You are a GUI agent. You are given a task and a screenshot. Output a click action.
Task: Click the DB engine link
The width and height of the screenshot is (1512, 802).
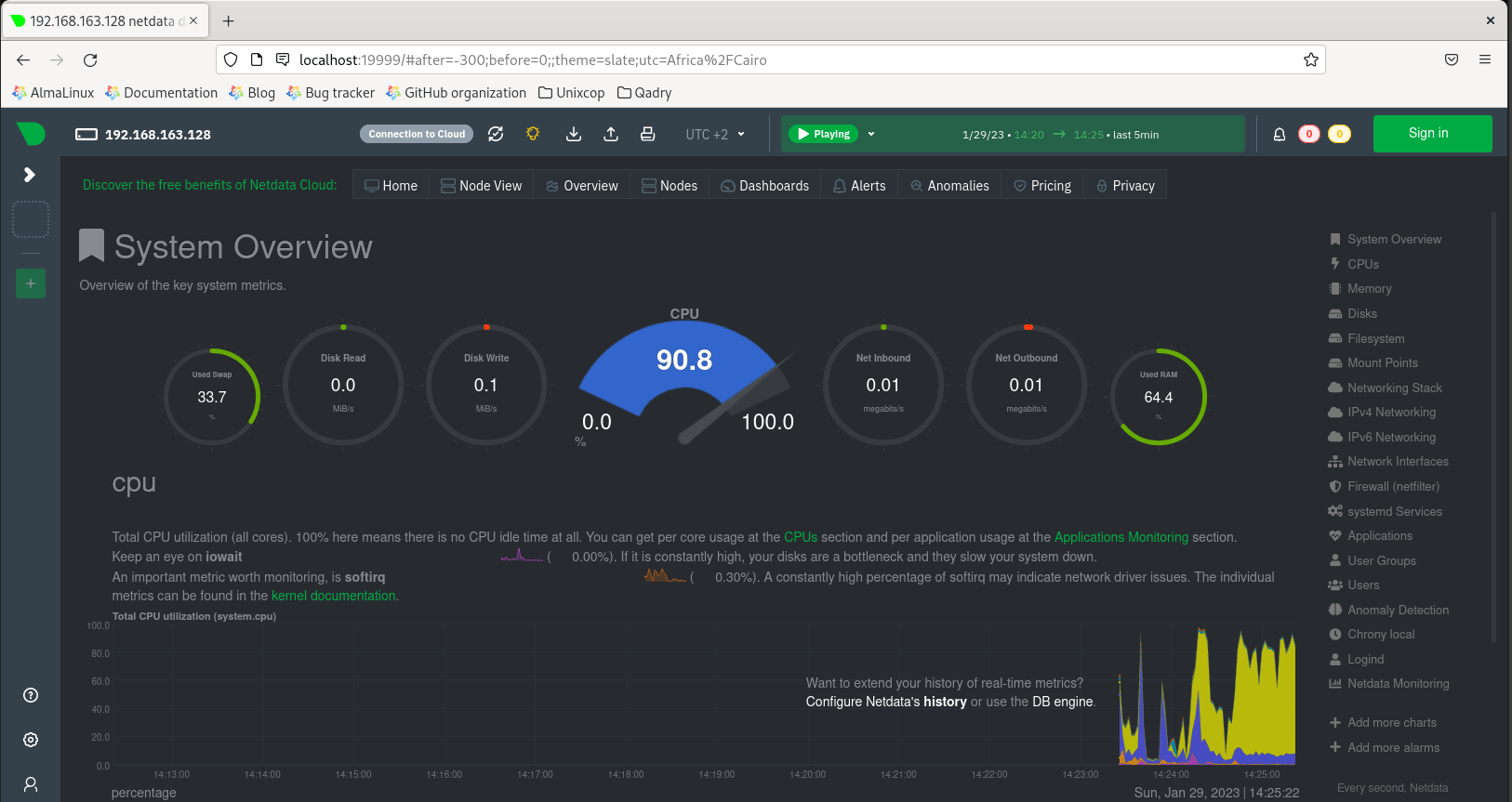[1063, 702]
